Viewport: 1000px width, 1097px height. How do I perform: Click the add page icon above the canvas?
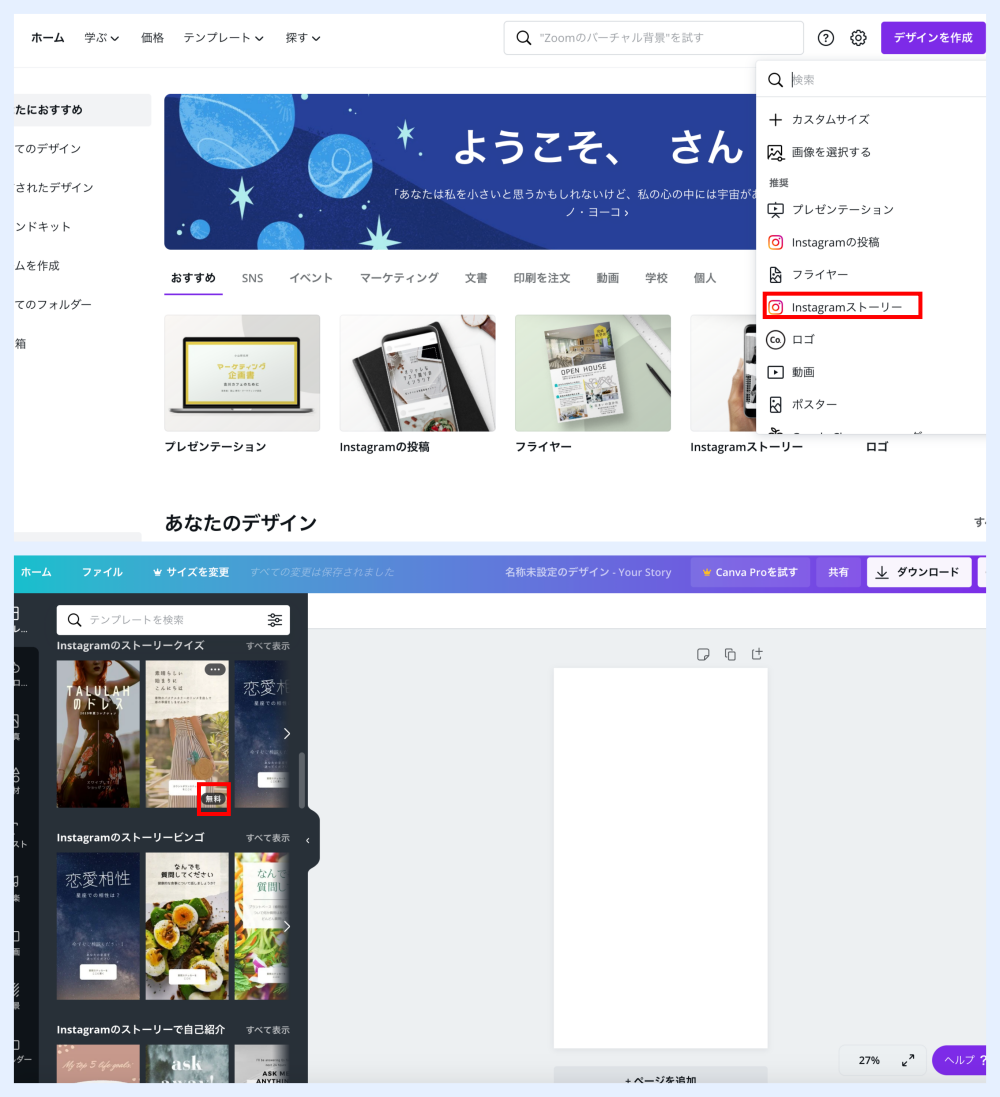coord(756,654)
